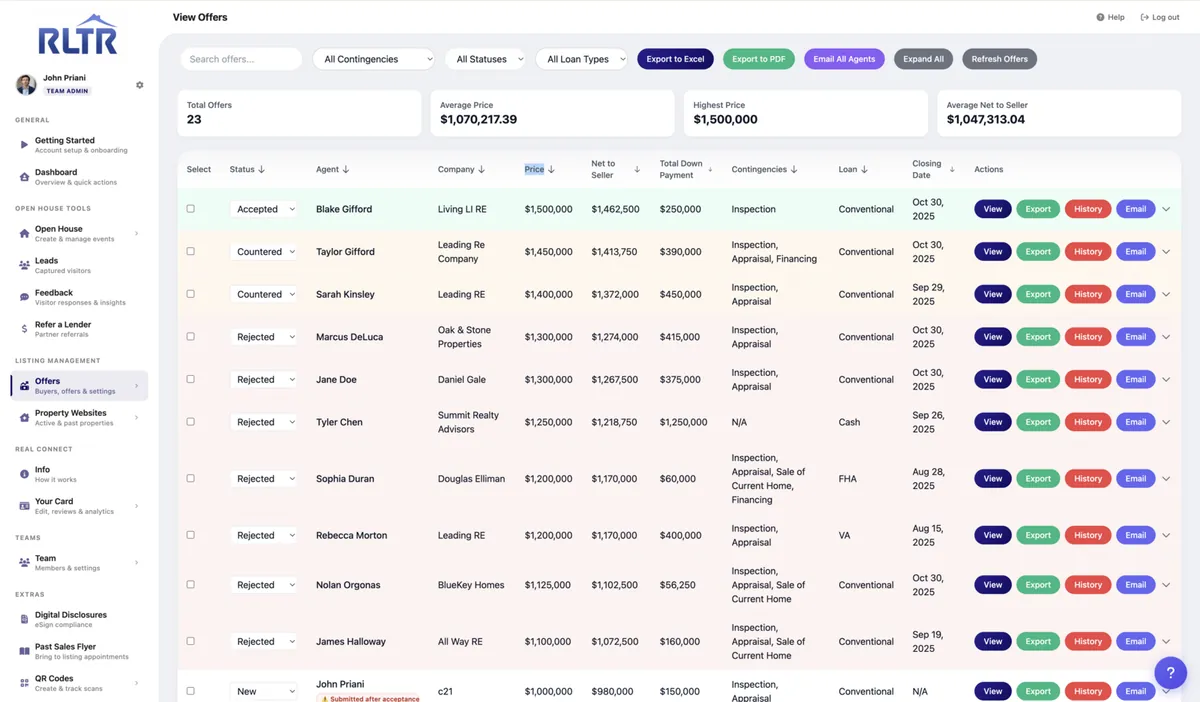Click the Search offers input field
This screenshot has width=1200, height=702.
[241, 59]
